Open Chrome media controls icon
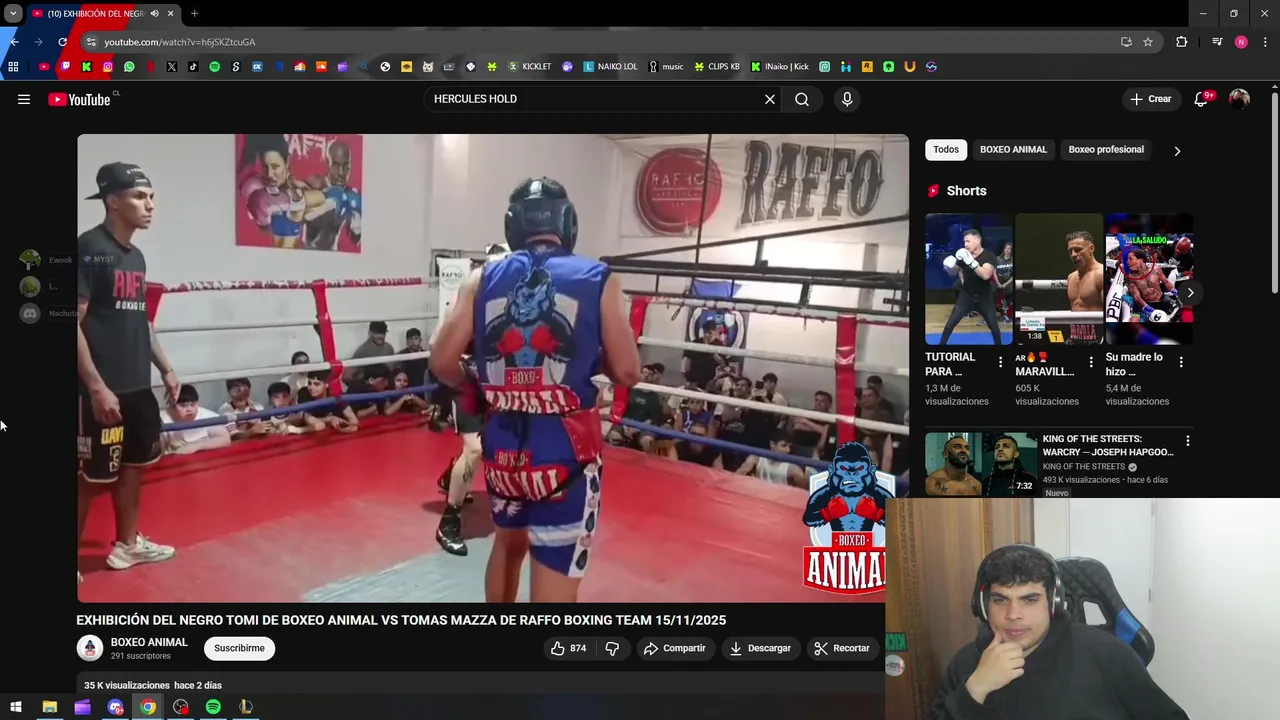The height and width of the screenshot is (720, 1280). pos(1217,42)
